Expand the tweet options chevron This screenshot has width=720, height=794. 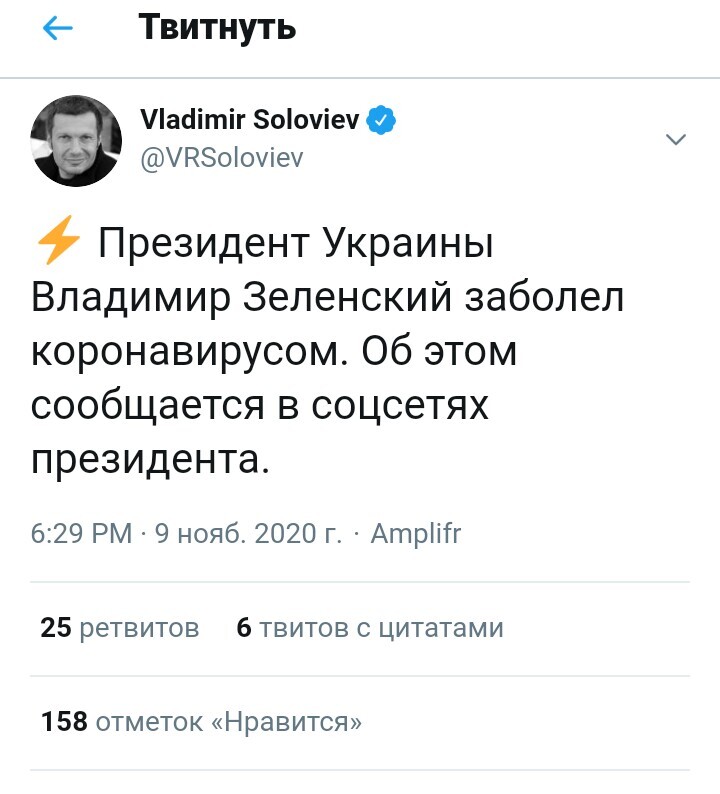click(676, 140)
